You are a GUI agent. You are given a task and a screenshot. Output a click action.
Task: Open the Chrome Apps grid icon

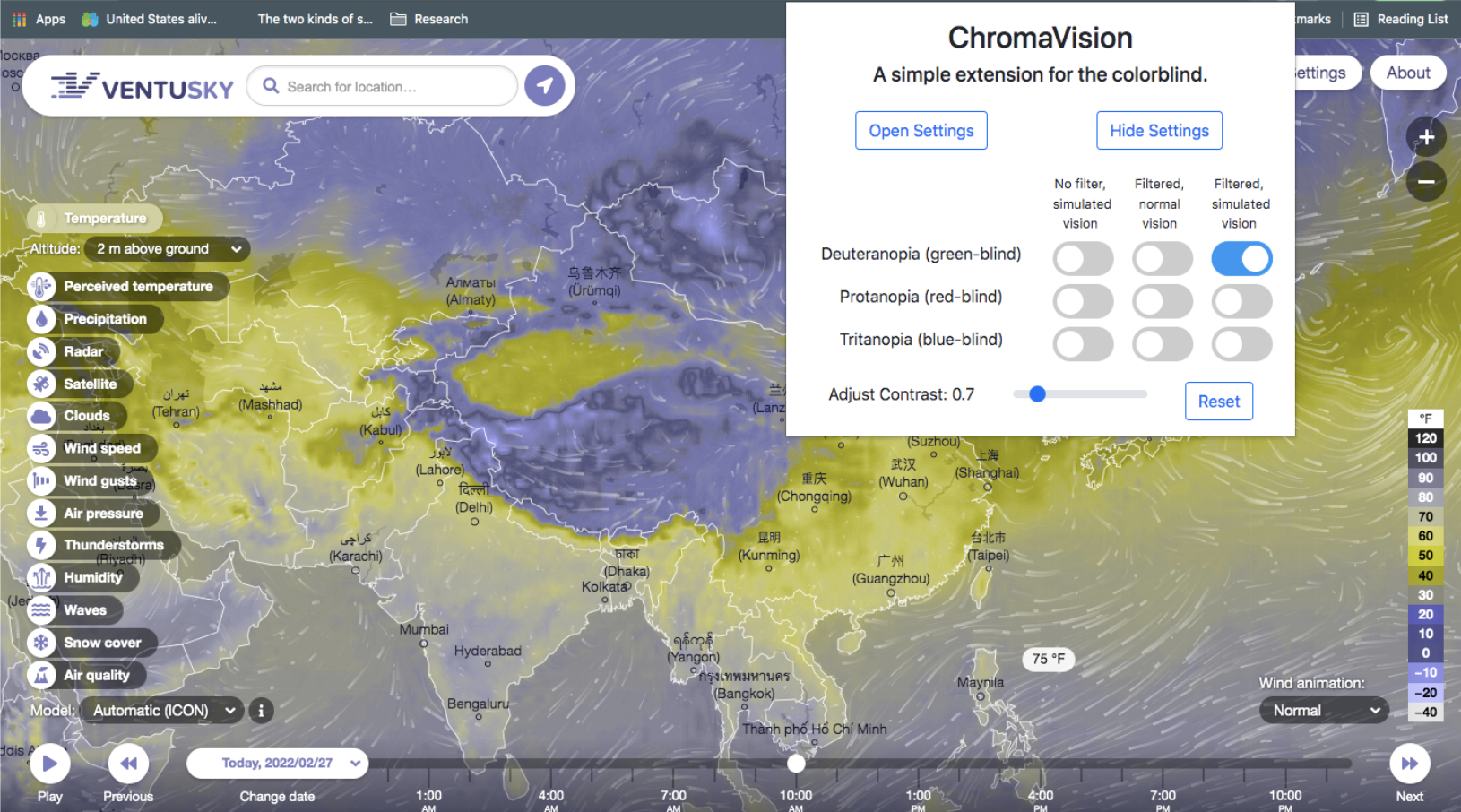pyautogui.click(x=19, y=19)
